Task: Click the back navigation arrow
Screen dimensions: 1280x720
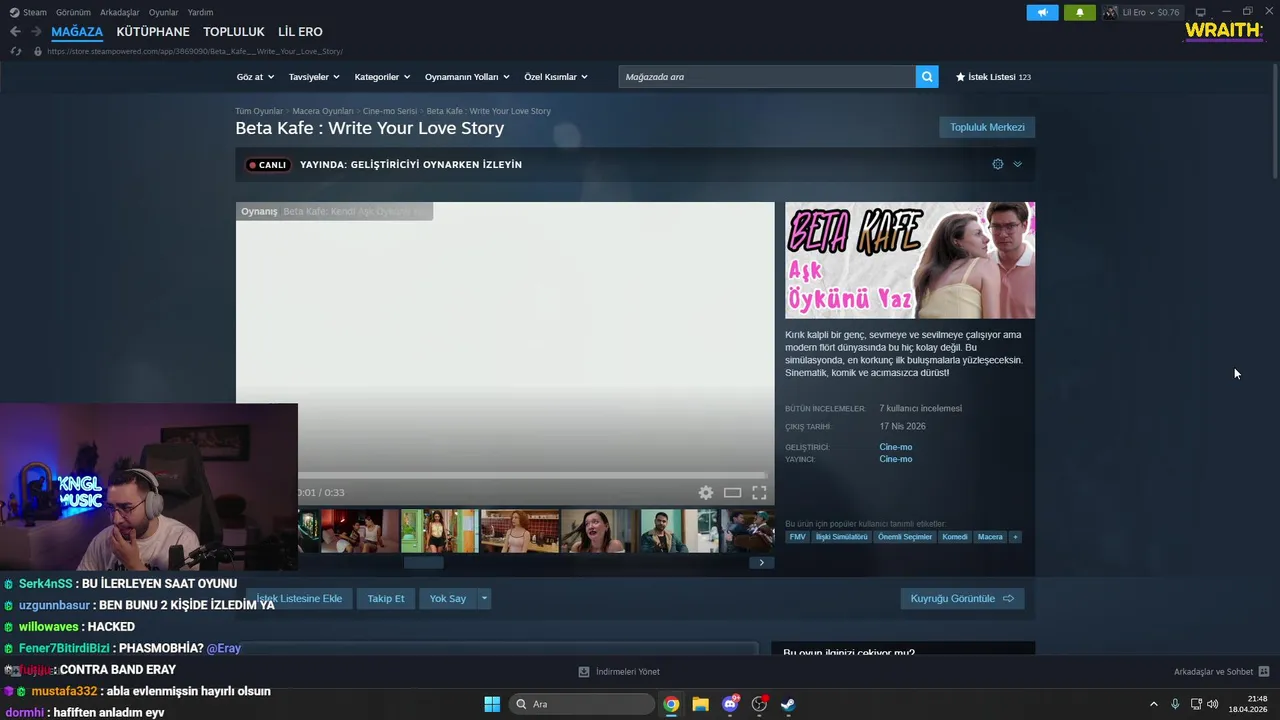Action: (x=15, y=32)
